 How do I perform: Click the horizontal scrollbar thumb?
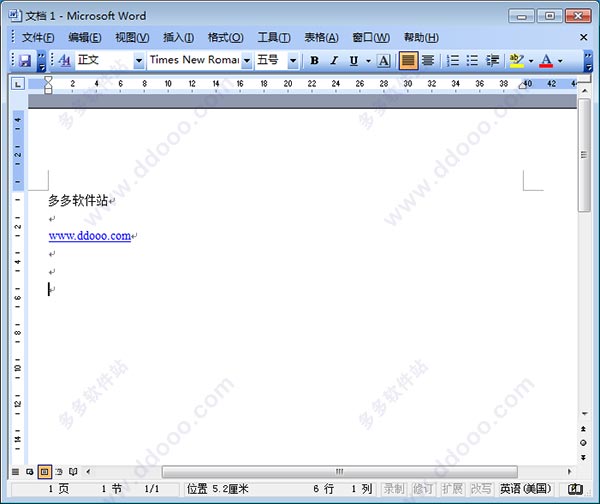pyautogui.click(x=339, y=471)
